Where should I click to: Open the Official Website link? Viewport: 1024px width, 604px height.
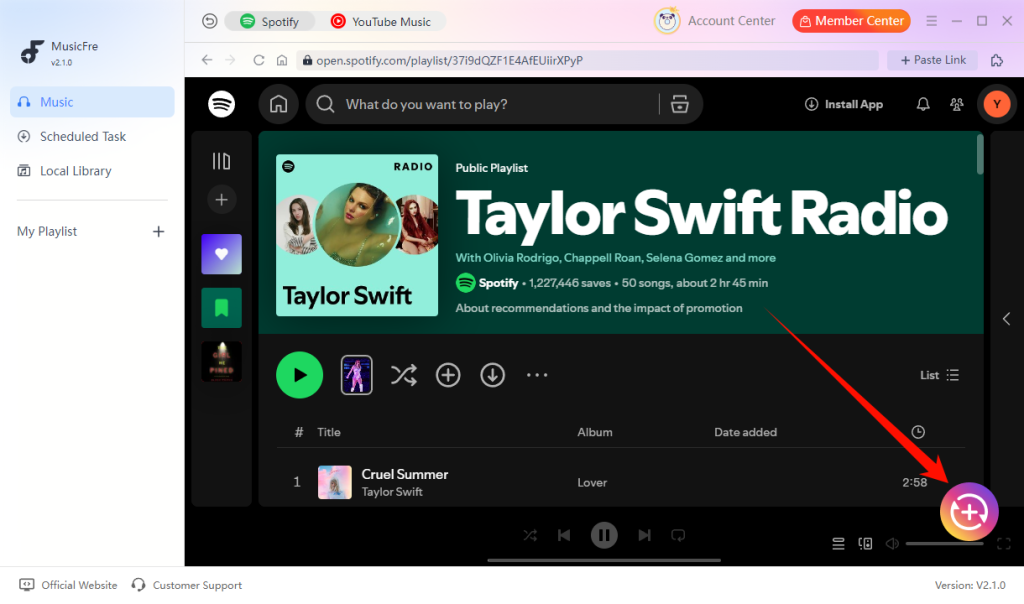point(68,585)
